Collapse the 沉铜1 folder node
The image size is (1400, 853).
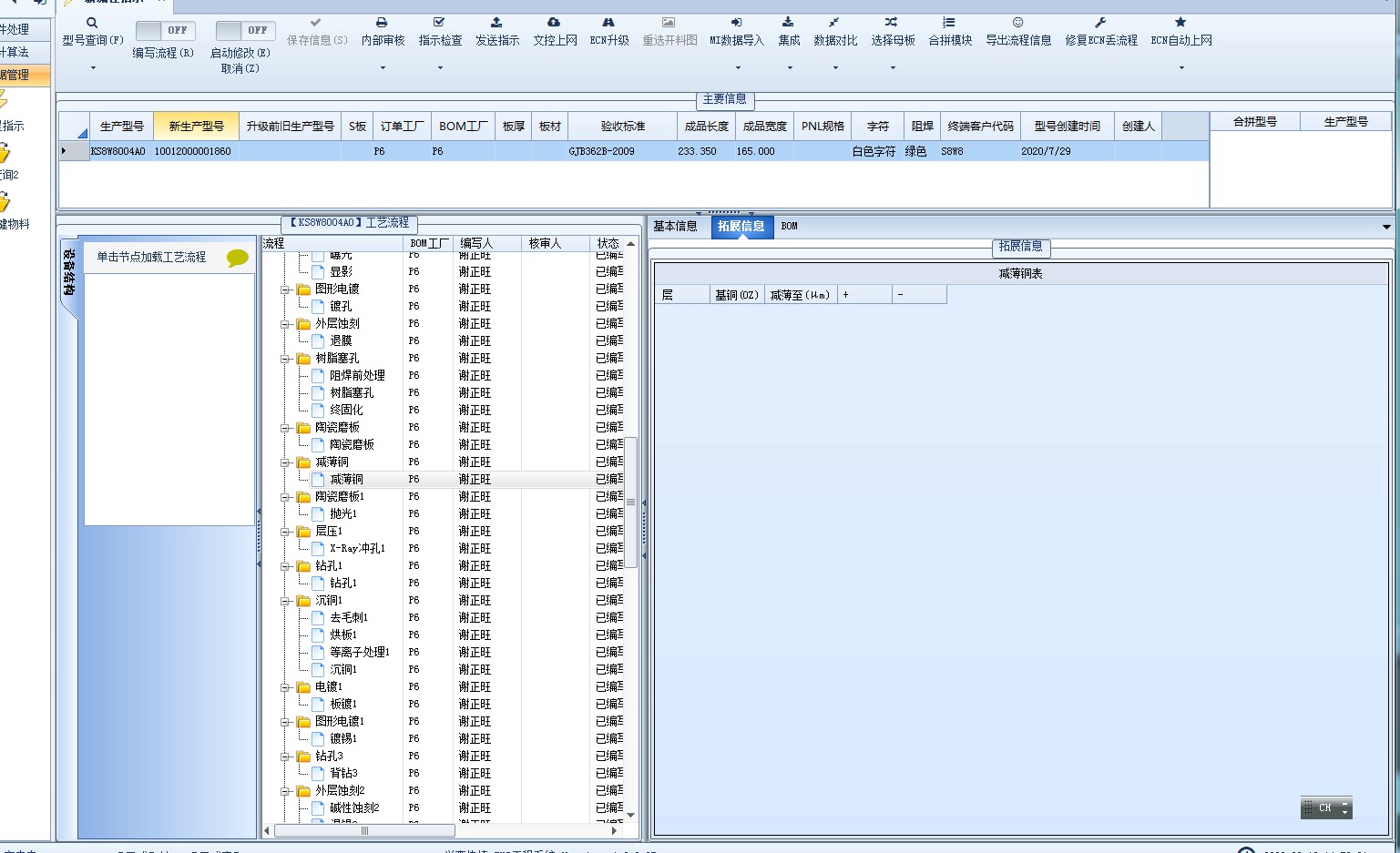(x=285, y=601)
